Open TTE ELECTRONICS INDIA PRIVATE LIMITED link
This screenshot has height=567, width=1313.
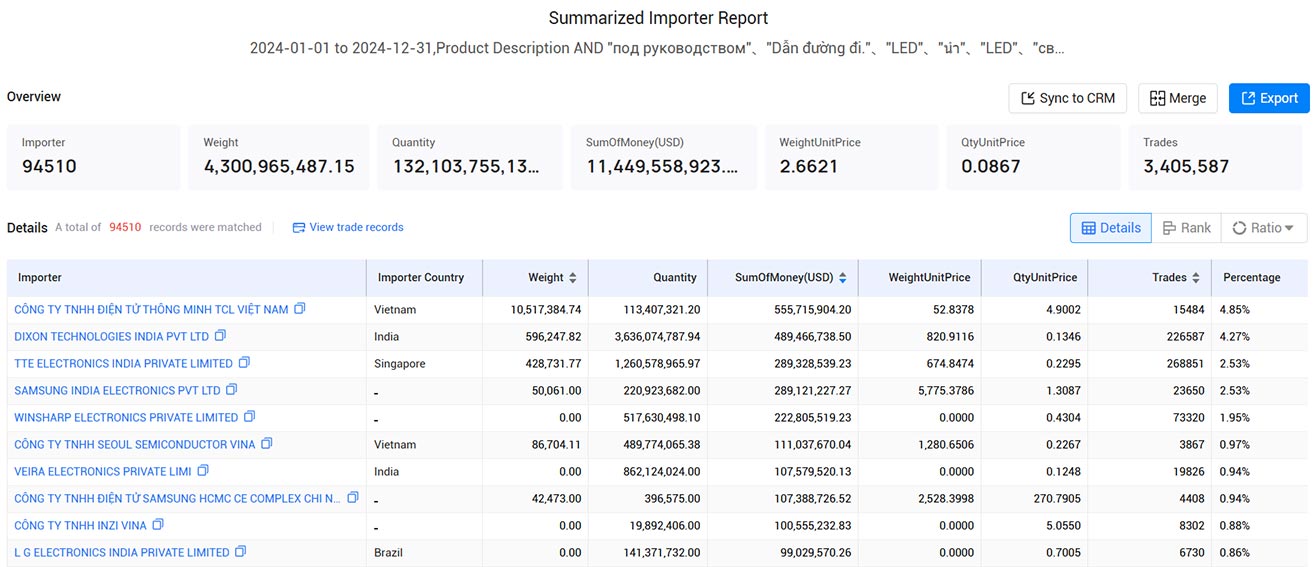tap(124, 364)
